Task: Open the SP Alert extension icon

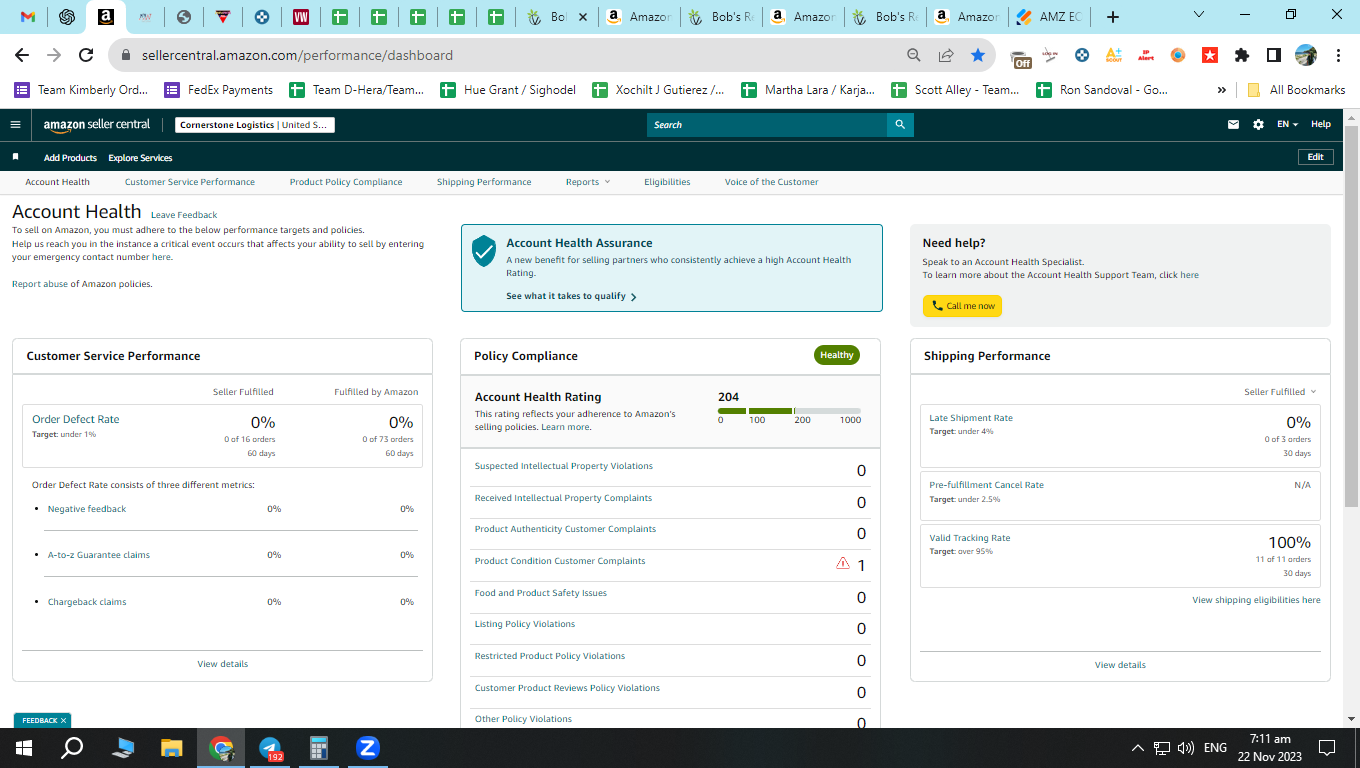Action: (1146, 55)
